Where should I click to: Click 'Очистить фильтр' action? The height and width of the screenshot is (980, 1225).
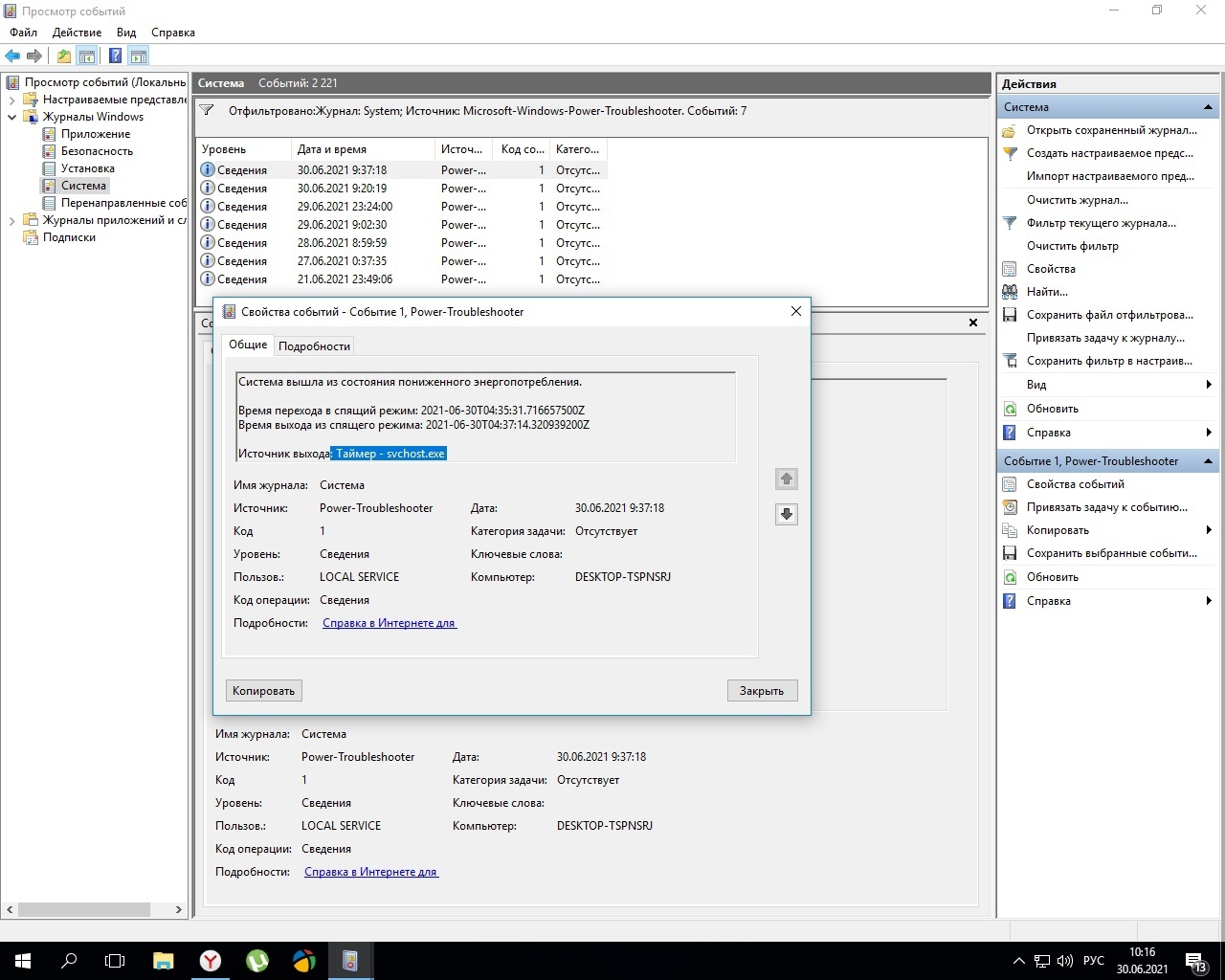click(1072, 246)
